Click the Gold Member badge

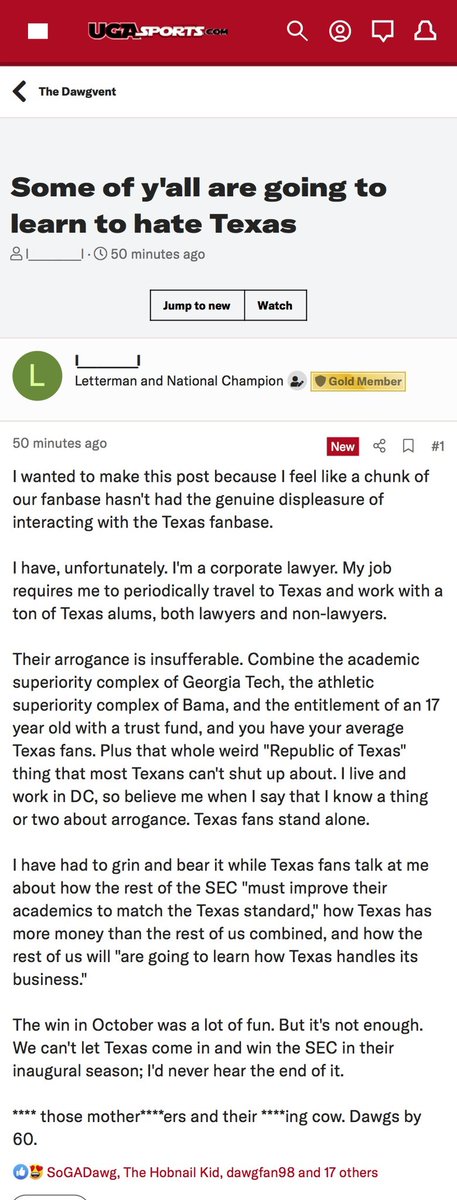pos(357,381)
